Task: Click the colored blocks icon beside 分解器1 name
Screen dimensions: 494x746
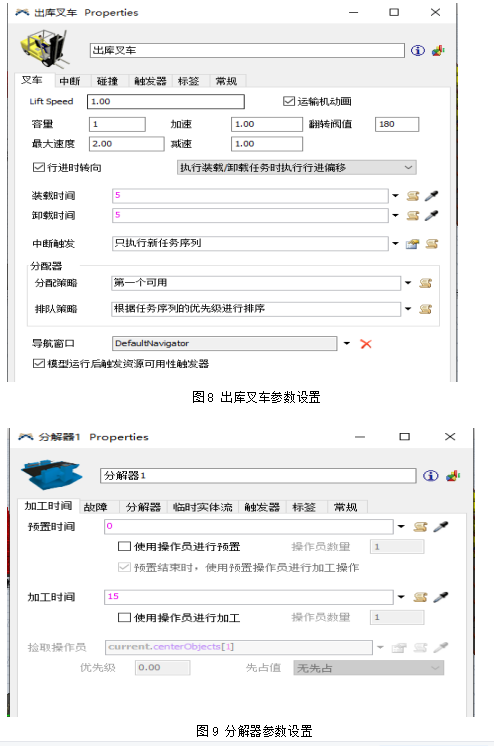Action: coord(453,476)
